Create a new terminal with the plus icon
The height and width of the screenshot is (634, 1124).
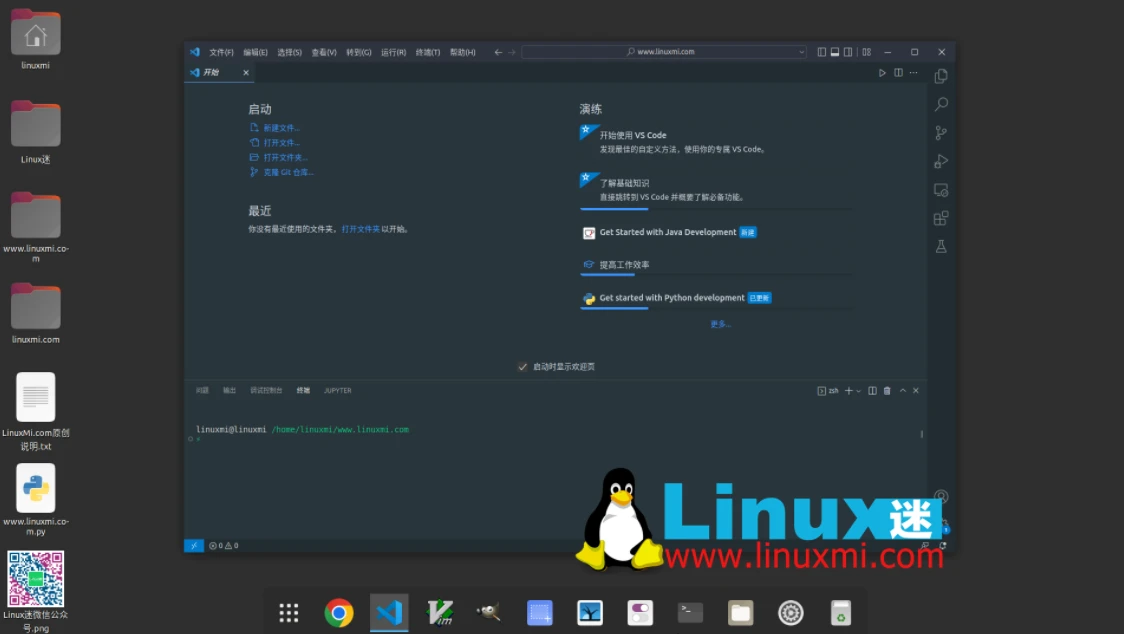pyautogui.click(x=849, y=391)
